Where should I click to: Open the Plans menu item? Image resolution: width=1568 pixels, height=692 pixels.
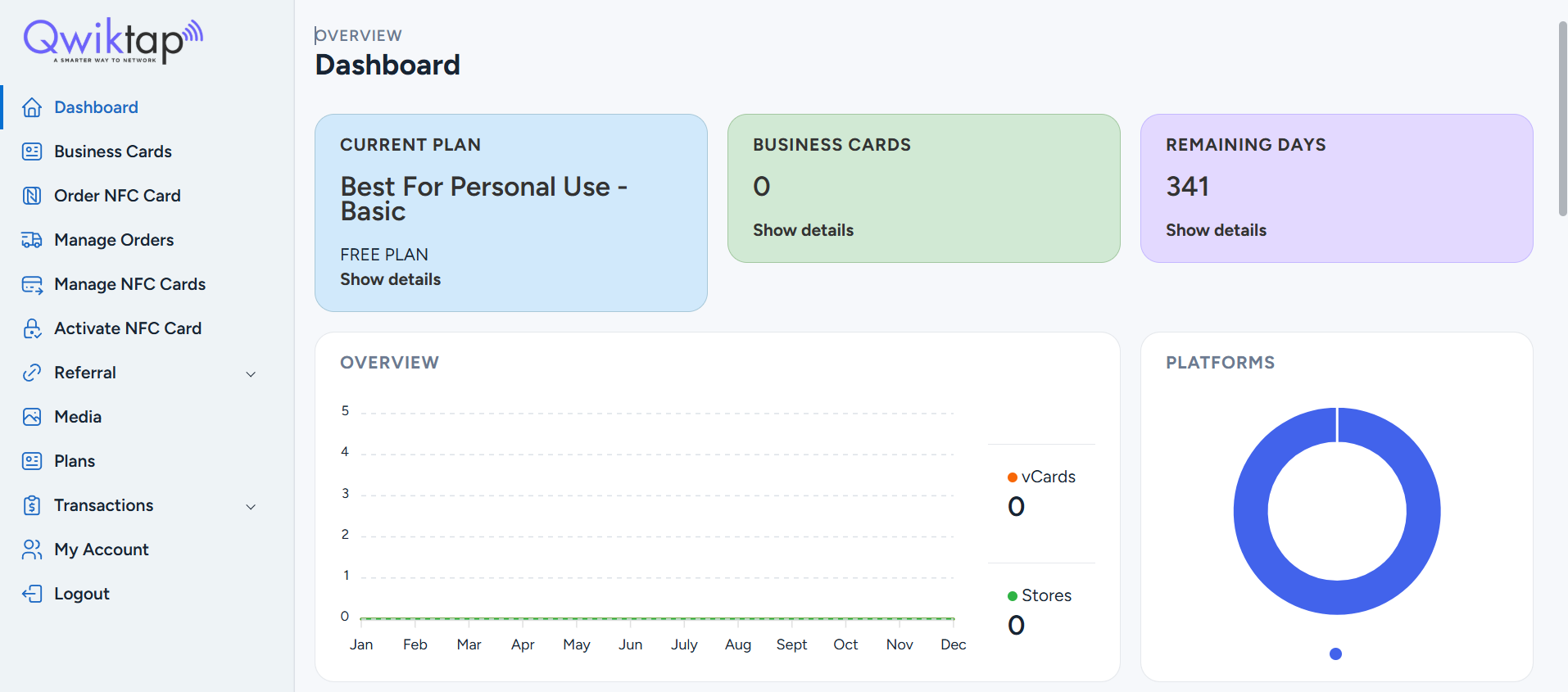tap(75, 461)
